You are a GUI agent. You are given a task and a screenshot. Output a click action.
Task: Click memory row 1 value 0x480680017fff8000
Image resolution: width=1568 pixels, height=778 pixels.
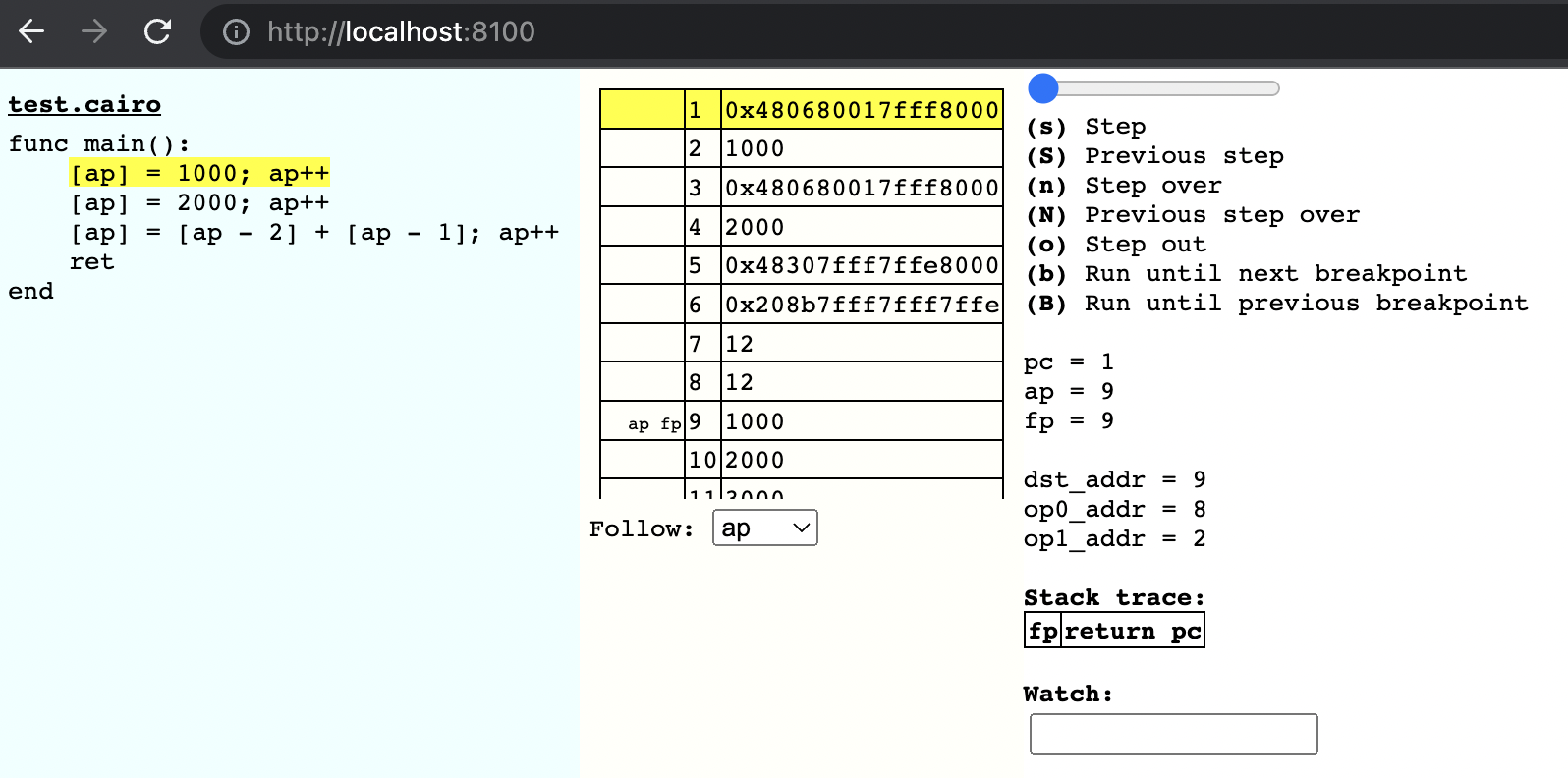[x=862, y=109]
